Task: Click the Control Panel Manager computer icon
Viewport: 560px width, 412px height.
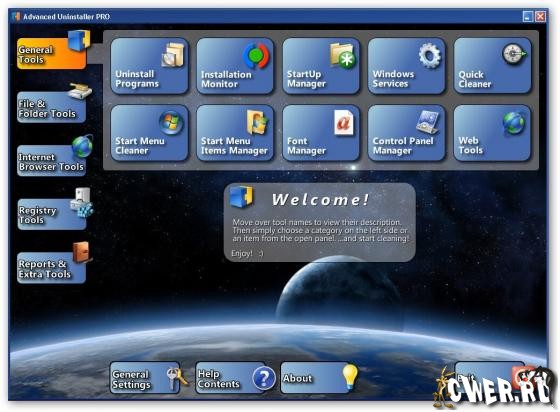Action: [428, 122]
